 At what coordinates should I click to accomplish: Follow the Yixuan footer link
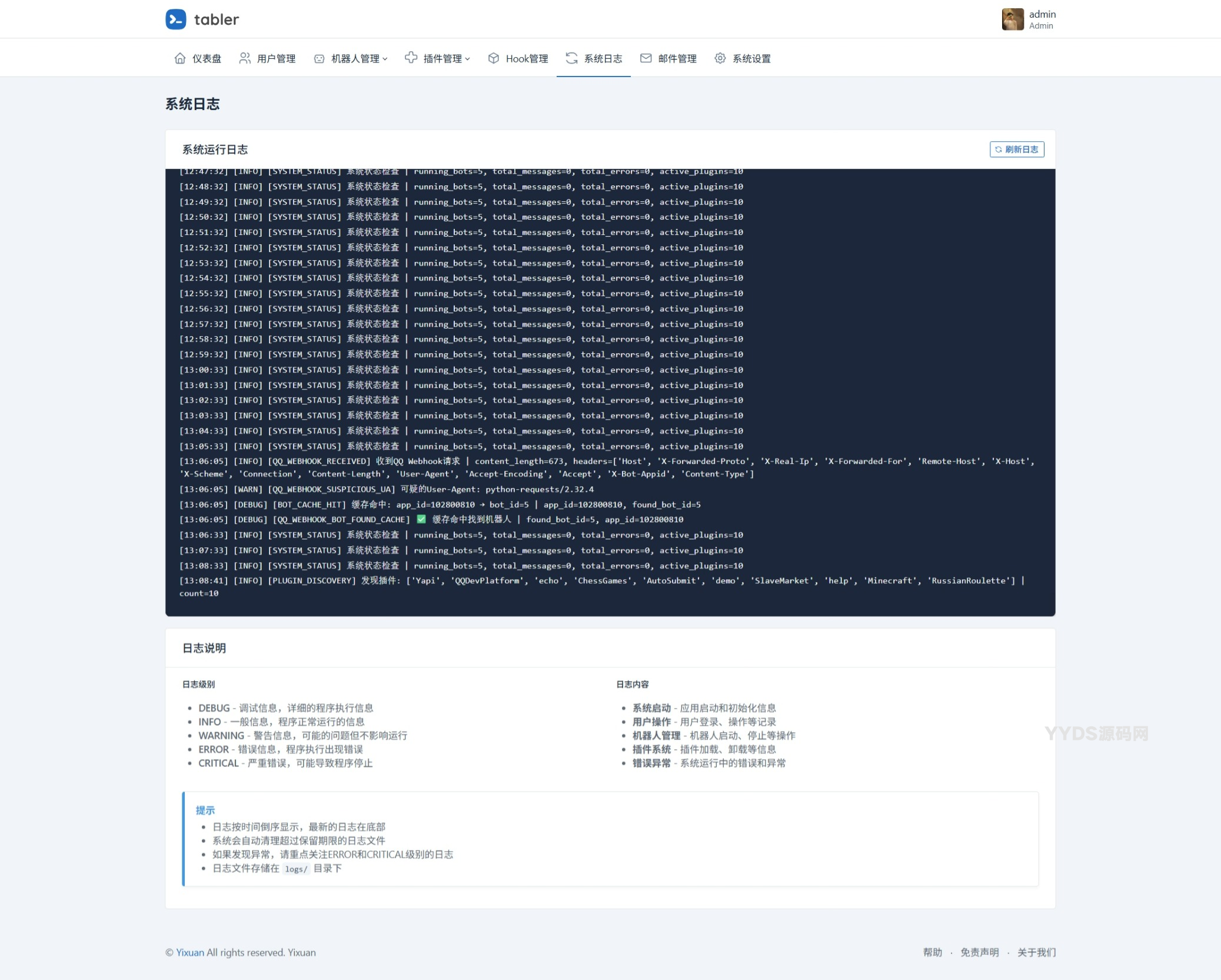190,952
